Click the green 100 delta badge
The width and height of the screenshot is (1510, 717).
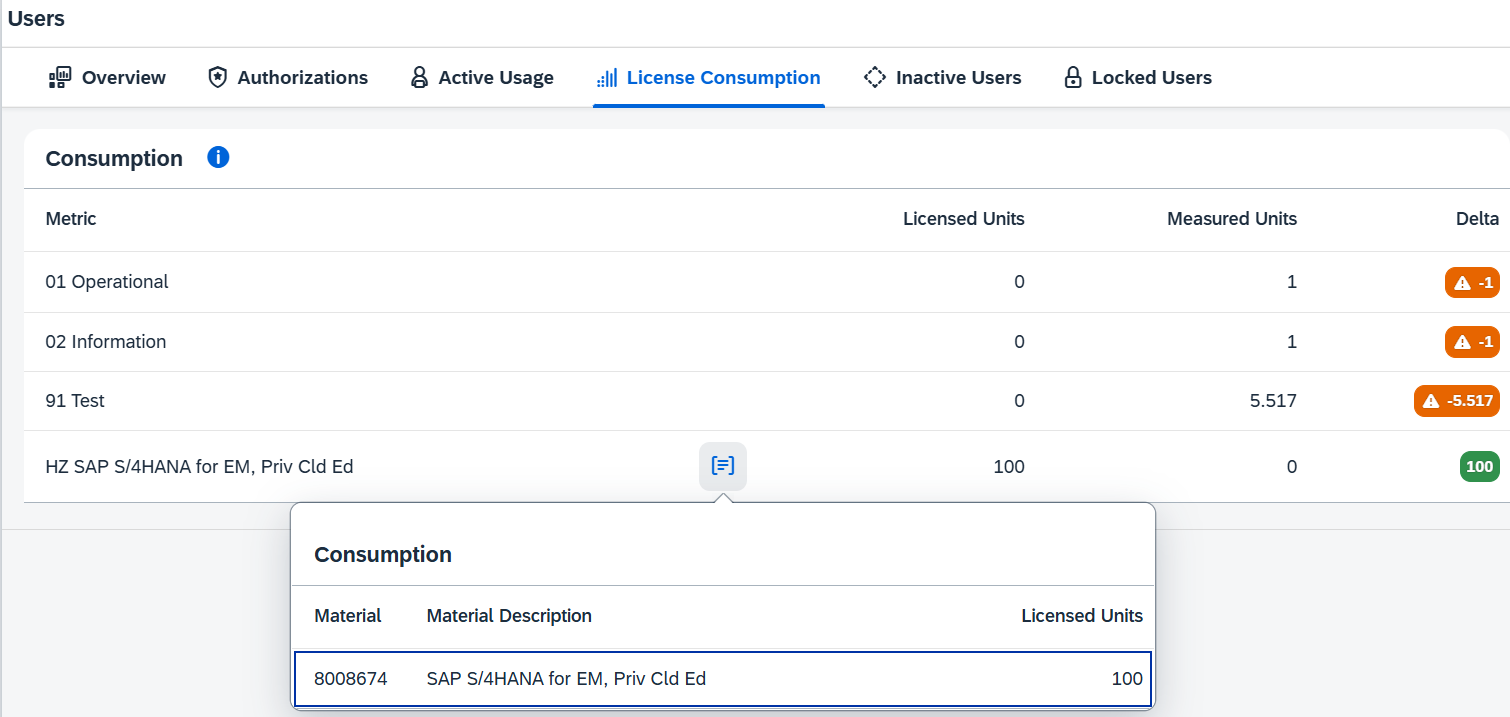1479,467
